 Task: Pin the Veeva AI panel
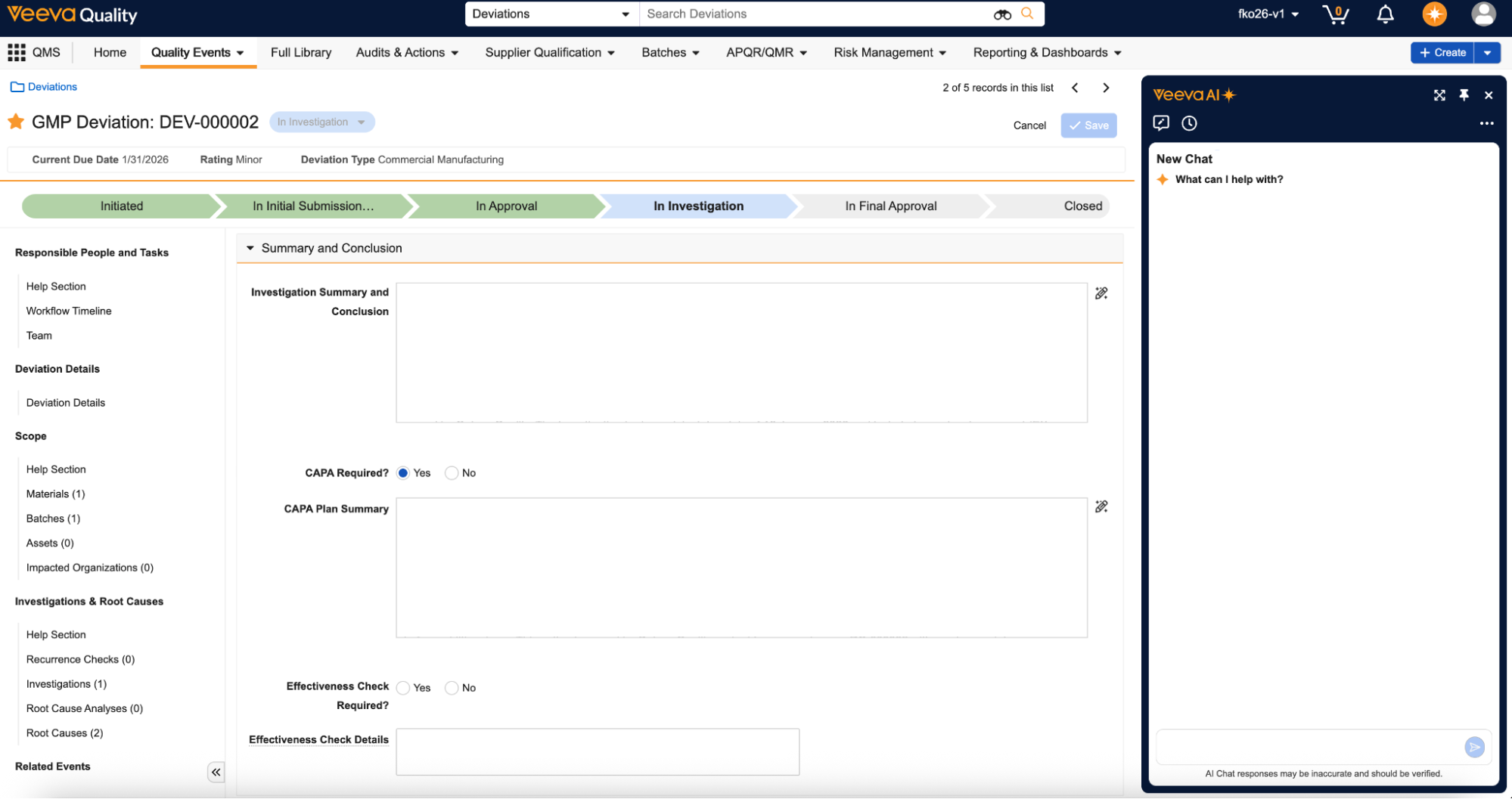coord(1464,95)
